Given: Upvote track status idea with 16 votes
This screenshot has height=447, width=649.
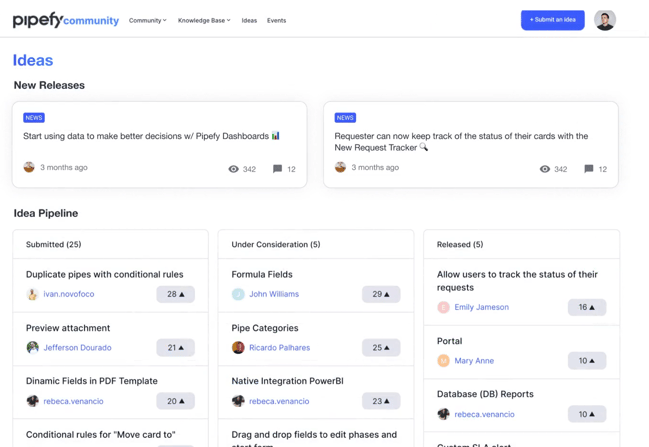Looking at the screenshot, I should [x=587, y=307].
